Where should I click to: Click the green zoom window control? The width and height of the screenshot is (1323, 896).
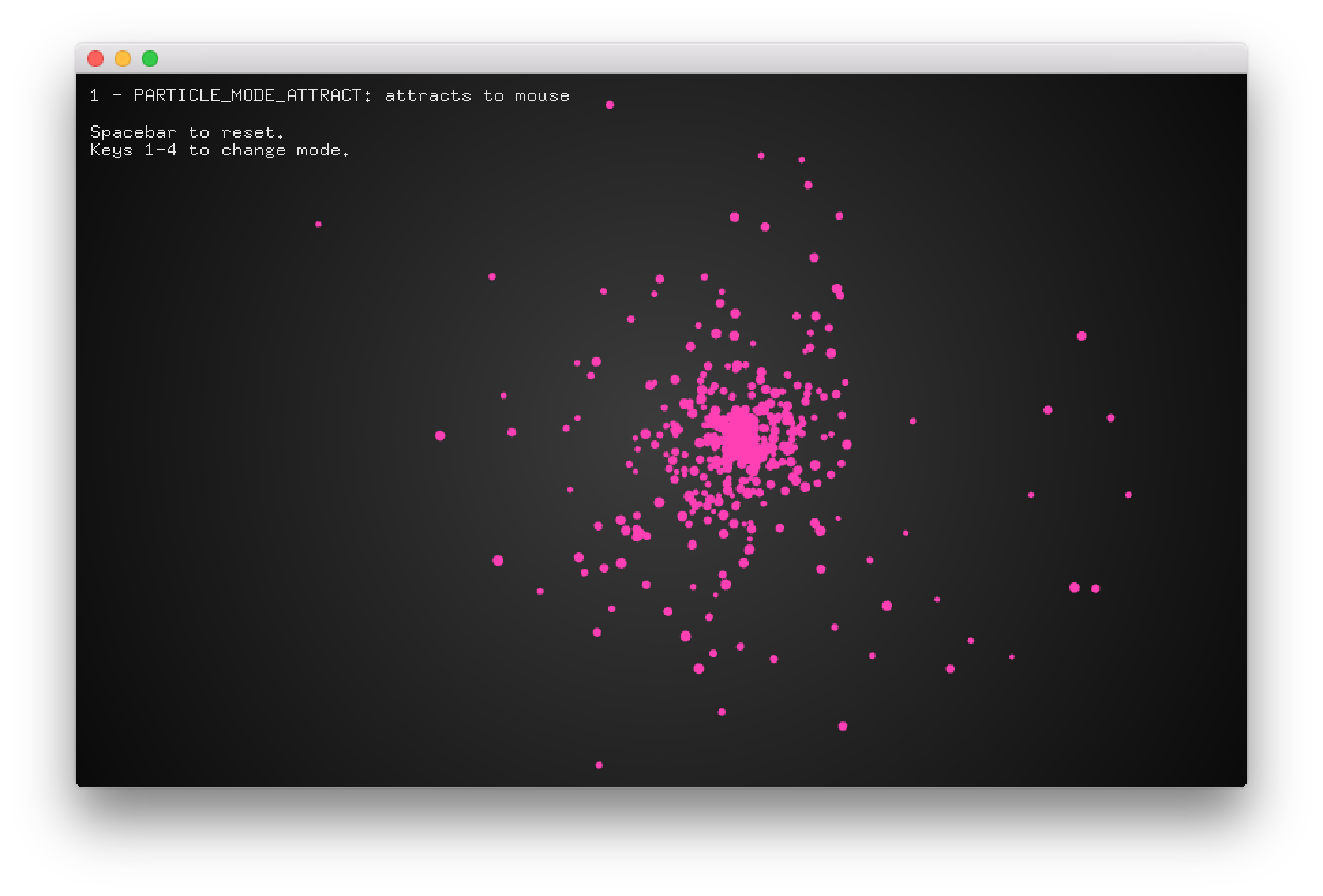[x=149, y=59]
